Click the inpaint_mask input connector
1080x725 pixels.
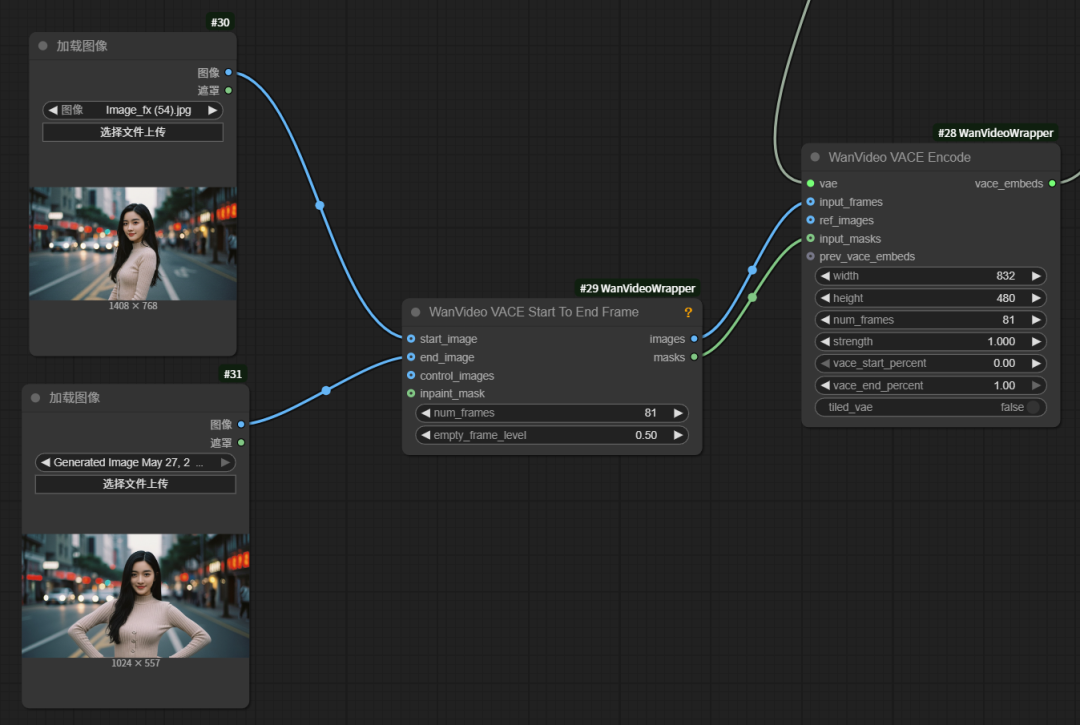click(x=411, y=393)
